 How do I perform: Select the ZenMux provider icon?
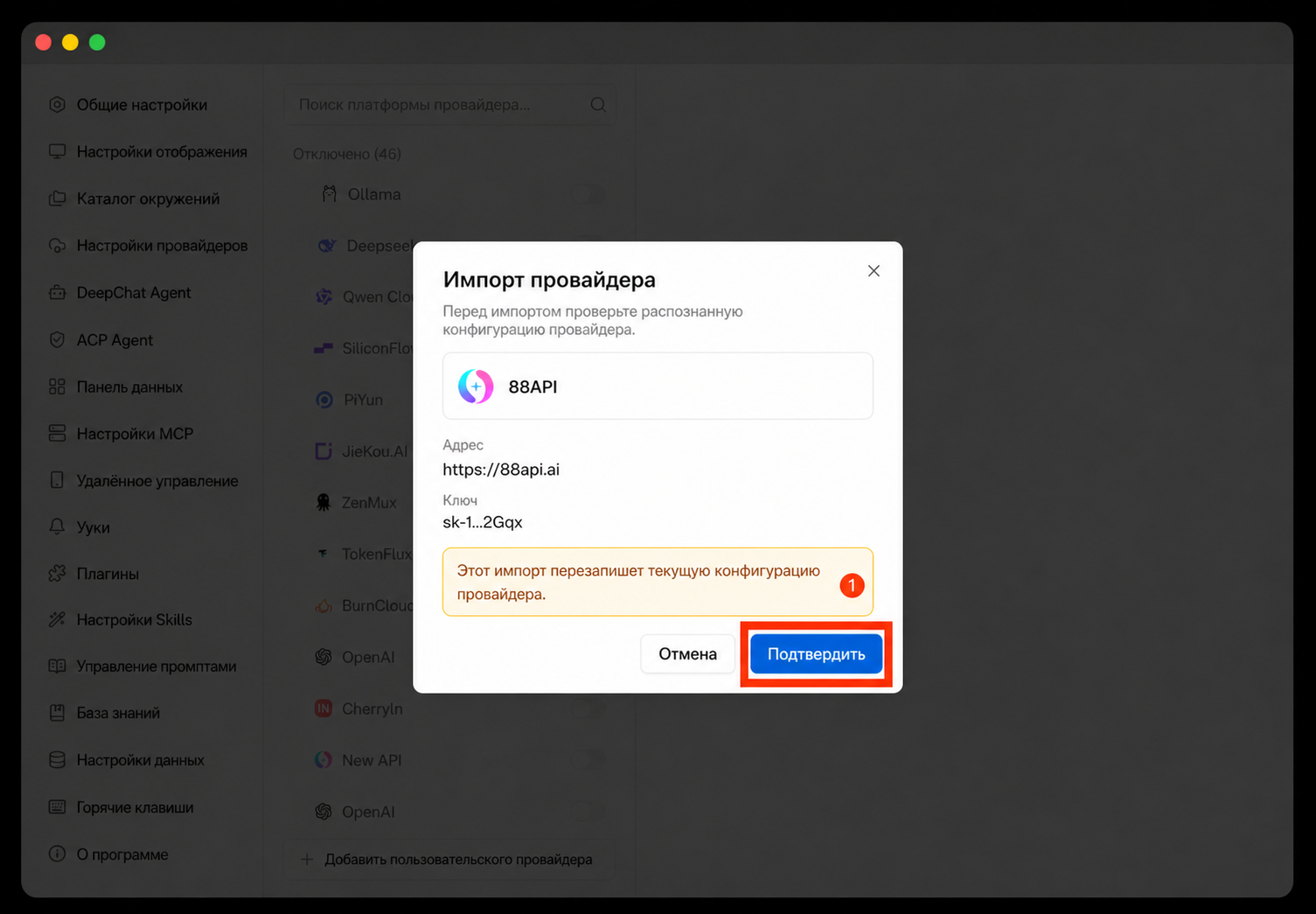pyautogui.click(x=324, y=502)
